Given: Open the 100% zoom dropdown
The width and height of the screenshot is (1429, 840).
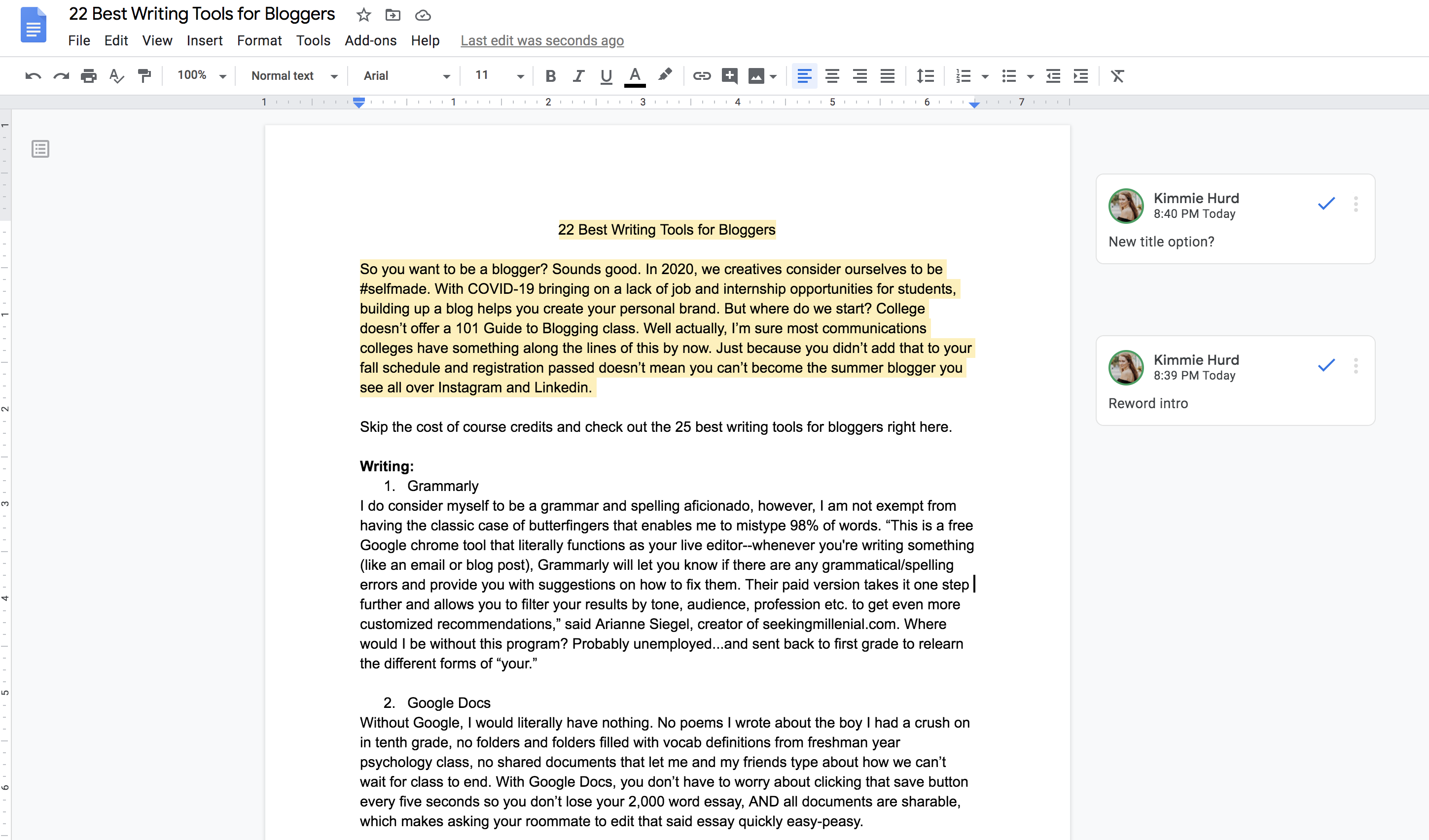Looking at the screenshot, I should 201,75.
